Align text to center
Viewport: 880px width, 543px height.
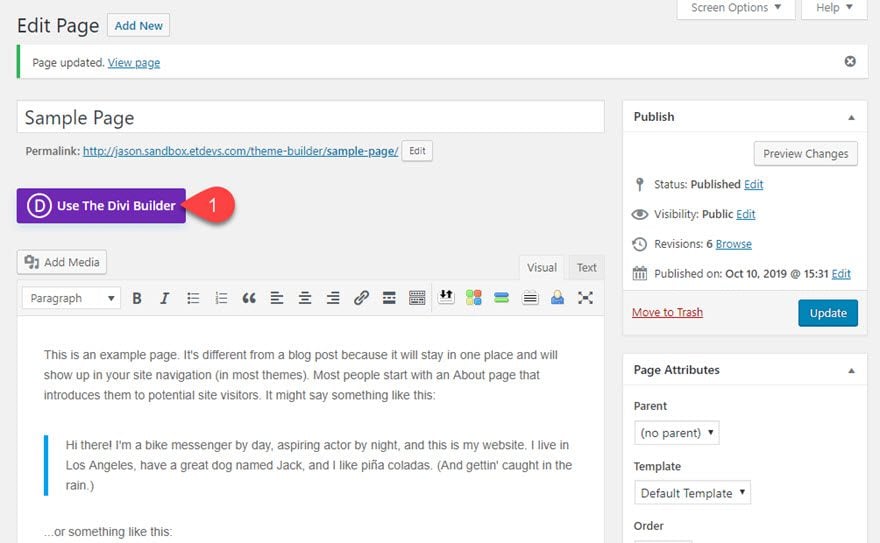click(305, 298)
